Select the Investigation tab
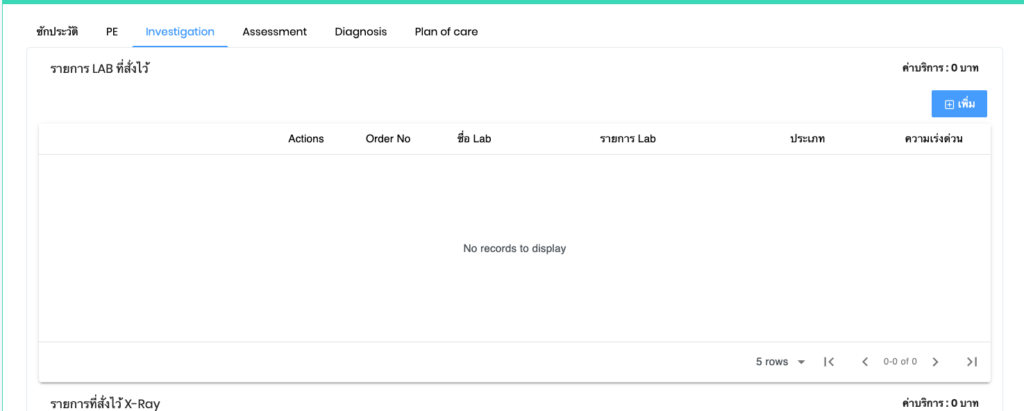The image size is (1024, 411). (180, 32)
